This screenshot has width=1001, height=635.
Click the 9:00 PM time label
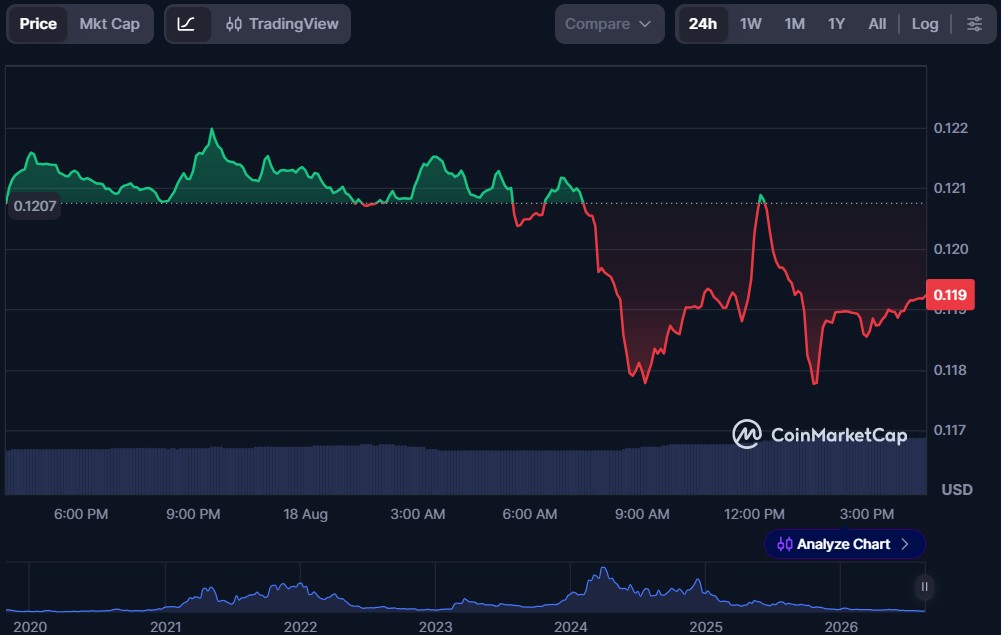coord(193,514)
